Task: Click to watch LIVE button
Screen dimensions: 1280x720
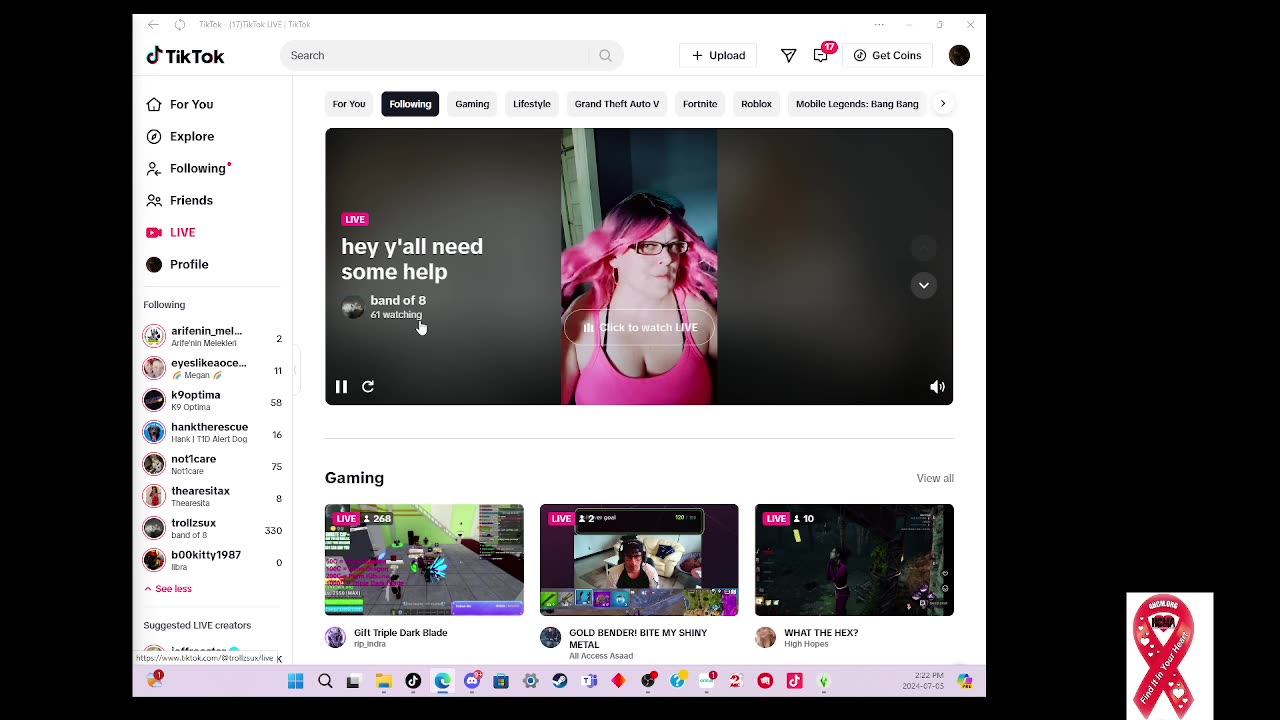Action: click(640, 327)
